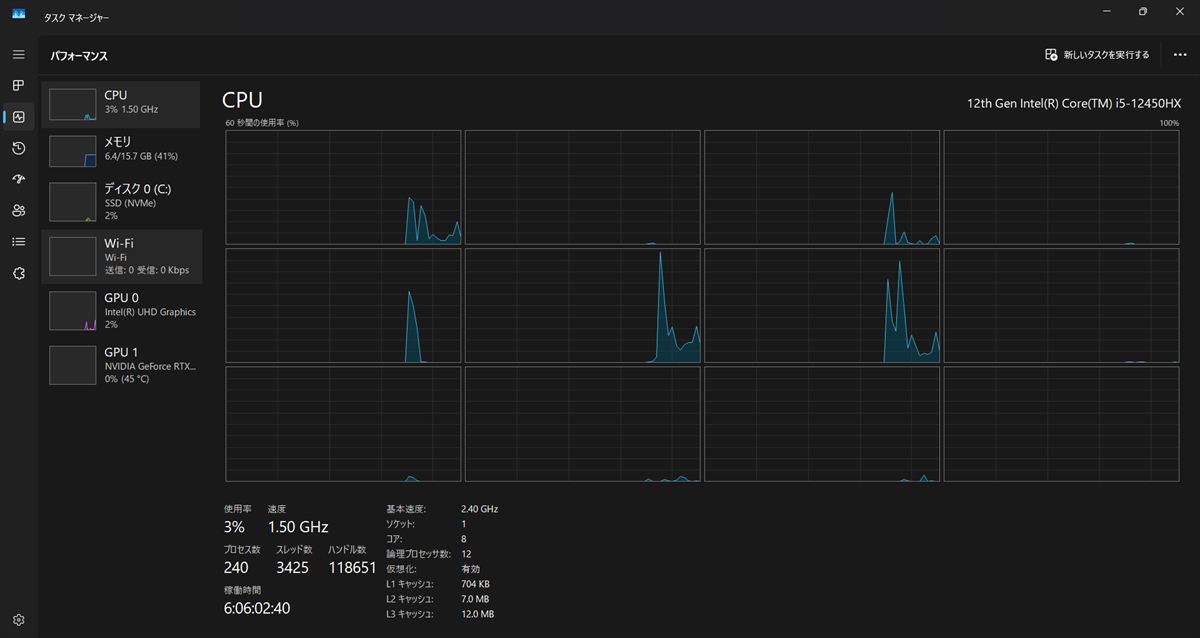1200x638 pixels.
Task: Click the L1 キャッシュ label
Action: [x=410, y=584]
